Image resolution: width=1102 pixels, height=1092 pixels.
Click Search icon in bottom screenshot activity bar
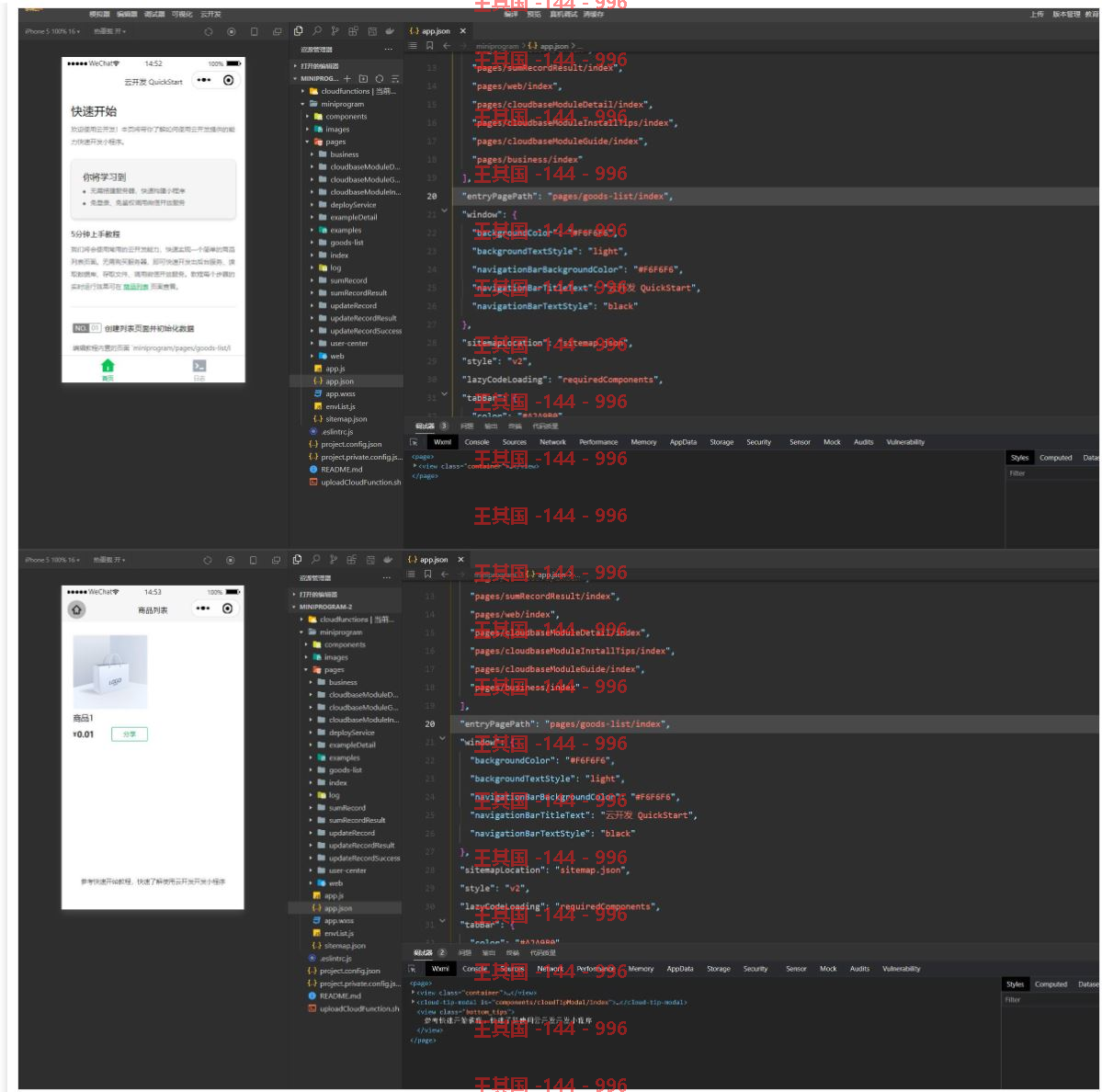pos(315,560)
